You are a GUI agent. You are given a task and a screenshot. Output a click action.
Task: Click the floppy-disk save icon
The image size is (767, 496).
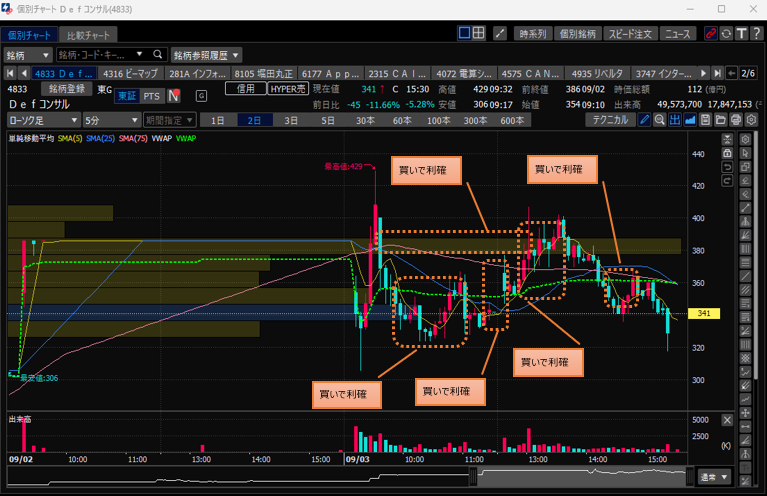click(706, 120)
